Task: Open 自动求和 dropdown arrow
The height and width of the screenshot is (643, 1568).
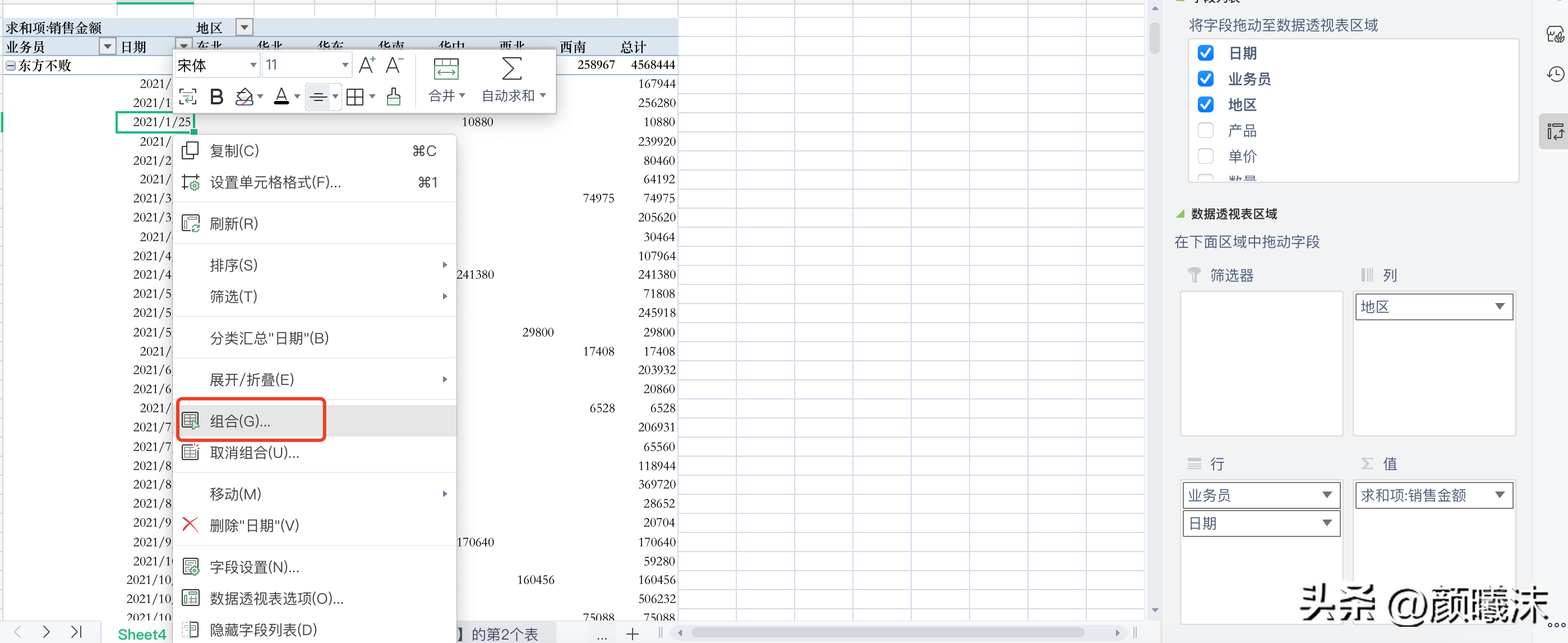Action: [543, 95]
